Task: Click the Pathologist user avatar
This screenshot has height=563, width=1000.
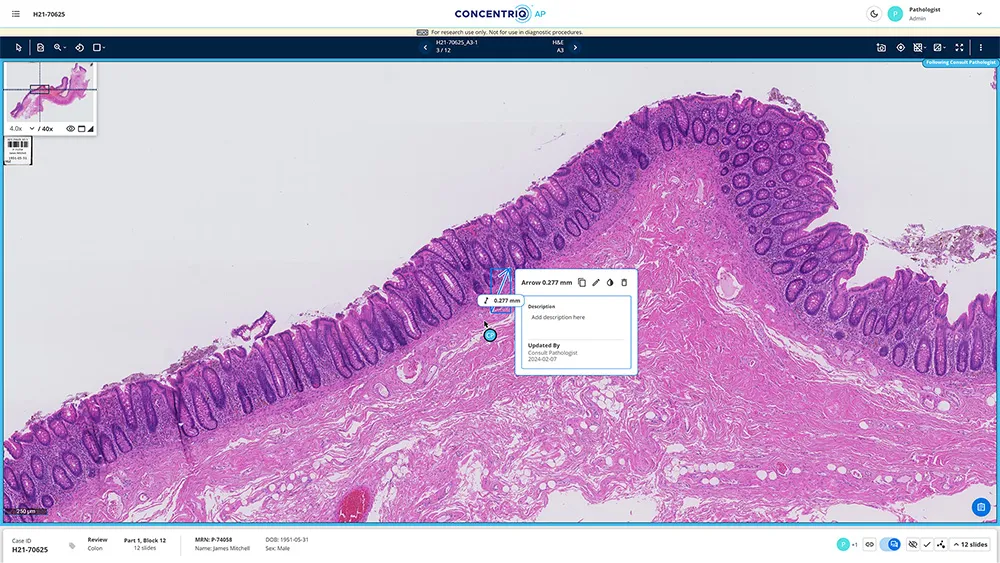Action: pyautogui.click(x=895, y=14)
